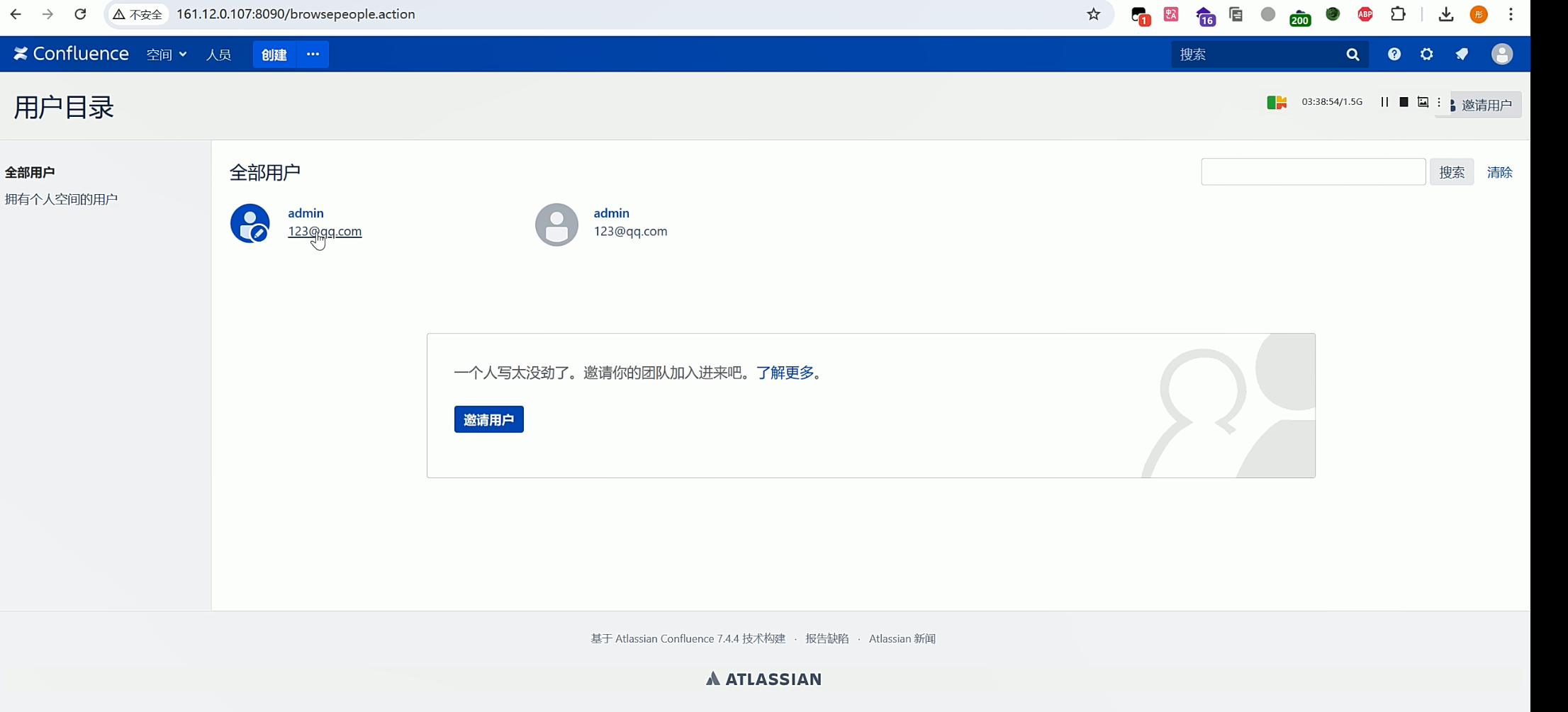Open the red ABP Adblock Plus extension
1568x712 pixels.
(1365, 14)
